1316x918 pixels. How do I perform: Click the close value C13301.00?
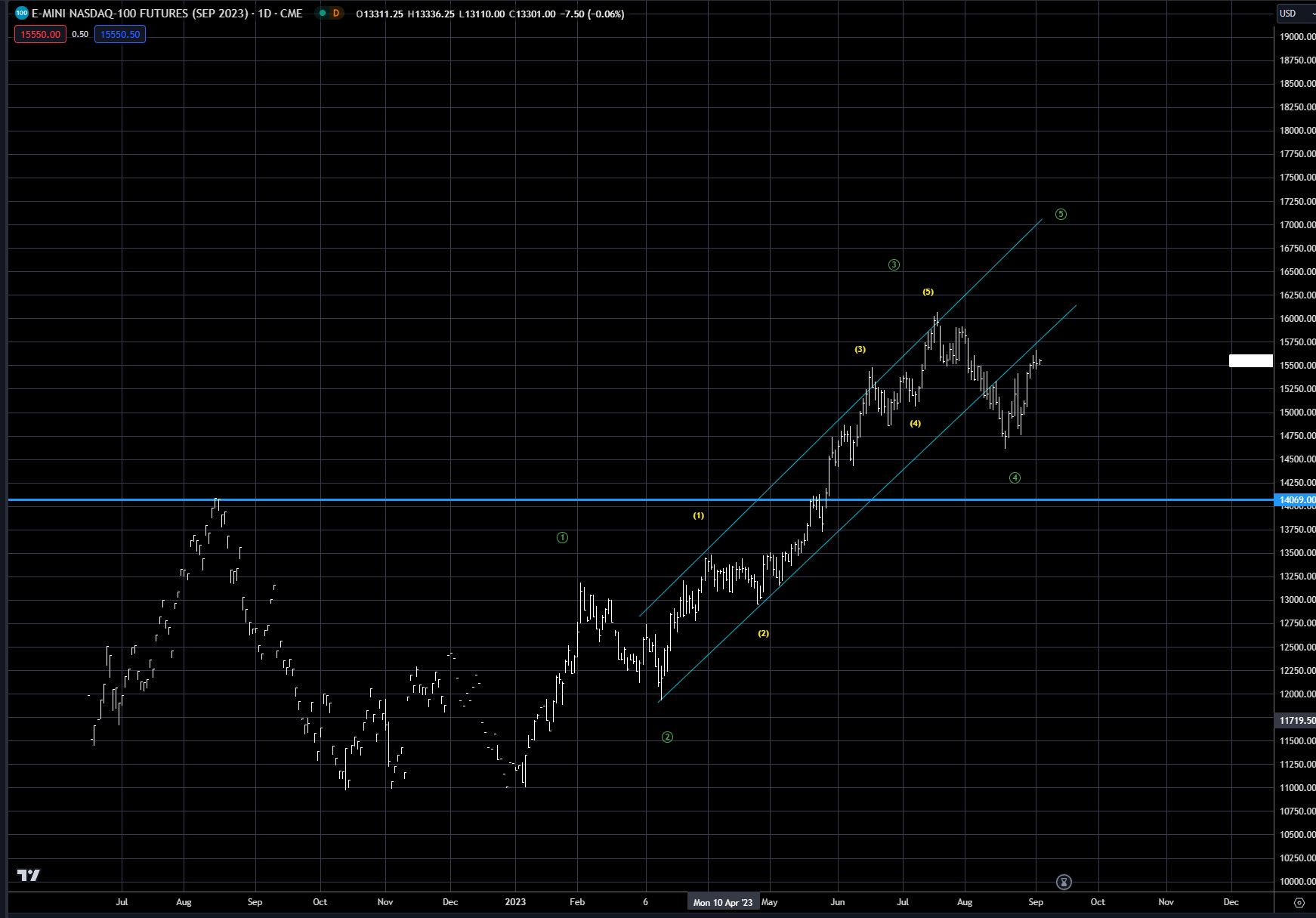[533, 14]
